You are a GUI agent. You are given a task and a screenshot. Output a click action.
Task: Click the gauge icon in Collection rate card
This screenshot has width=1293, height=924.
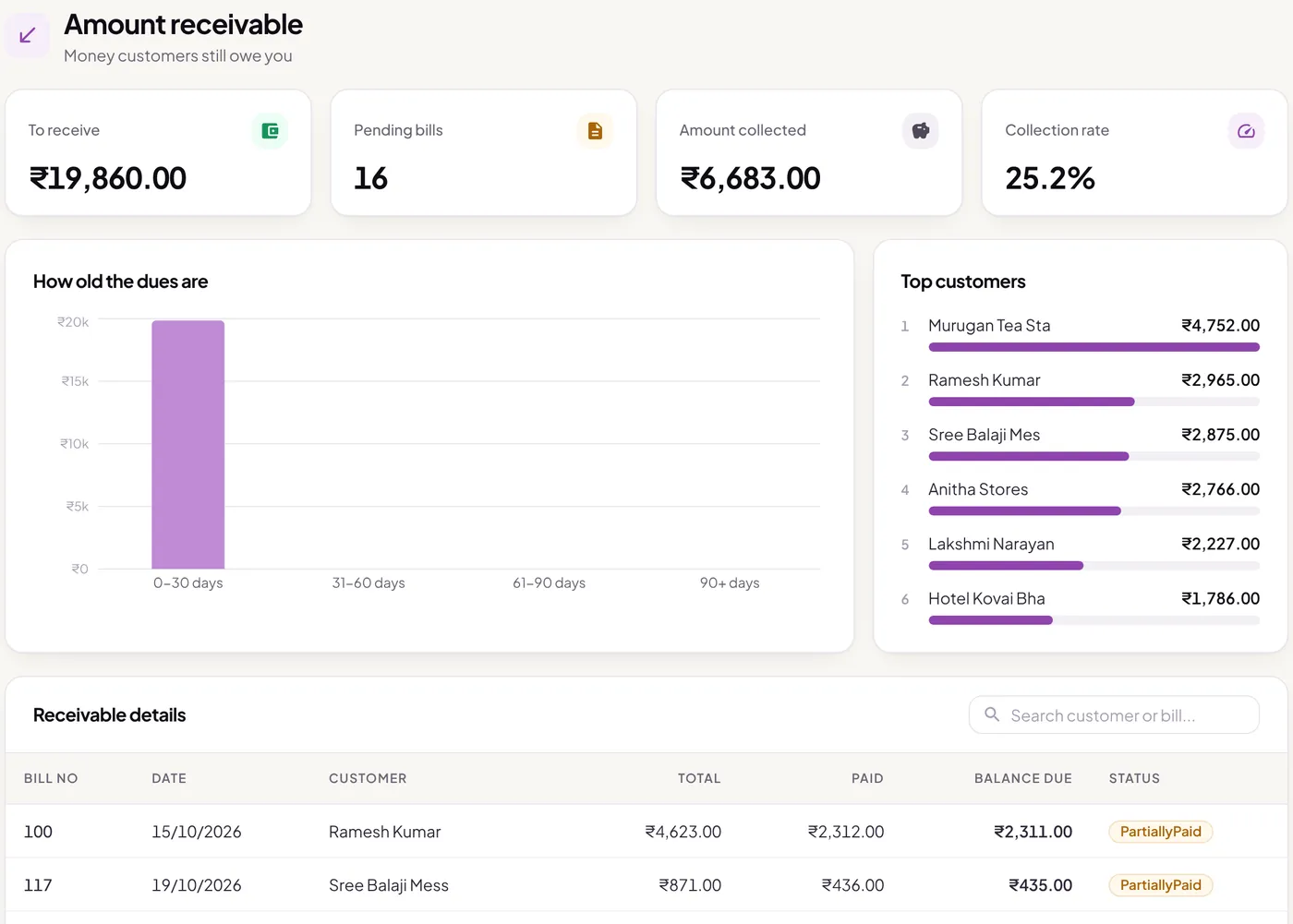tap(1246, 131)
